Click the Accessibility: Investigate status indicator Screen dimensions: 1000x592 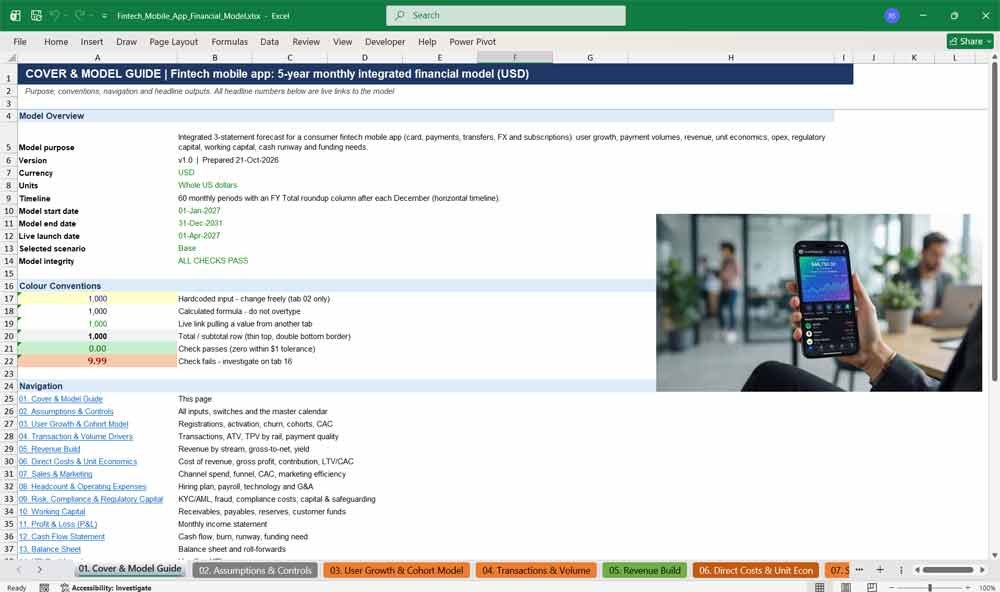coord(106,588)
